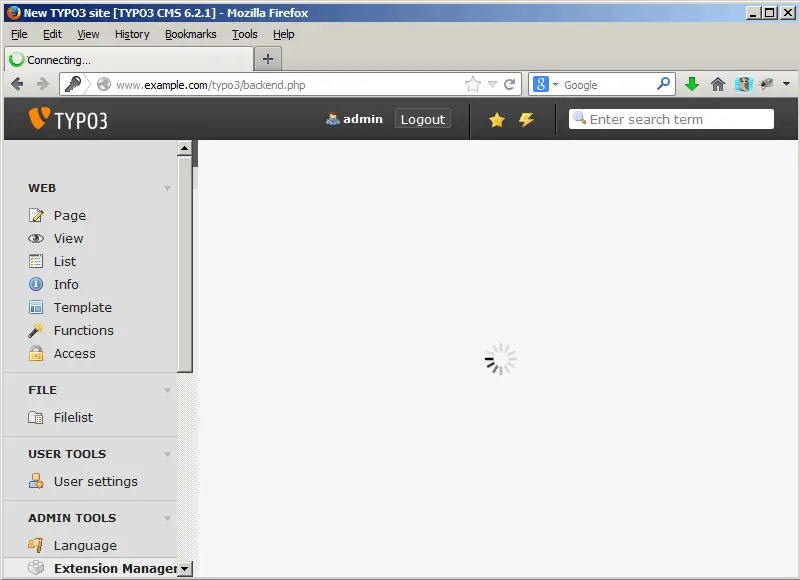Click the Firefox toolbar user photo icon
Viewport: 800px width, 580px height.
pyautogui.click(x=743, y=84)
